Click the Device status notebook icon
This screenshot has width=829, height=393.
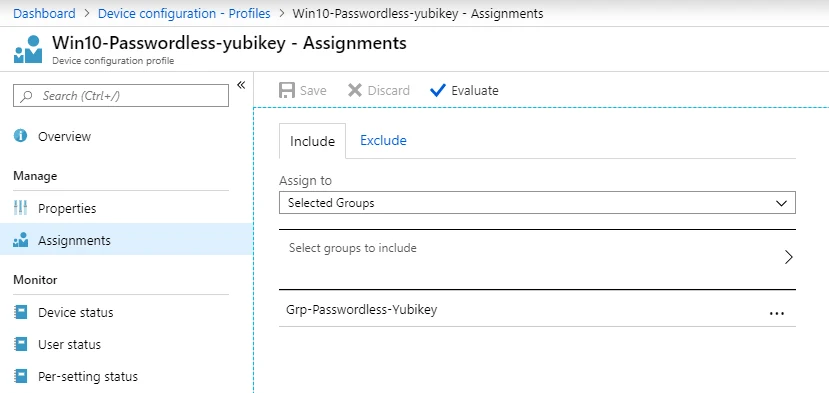pos(21,312)
